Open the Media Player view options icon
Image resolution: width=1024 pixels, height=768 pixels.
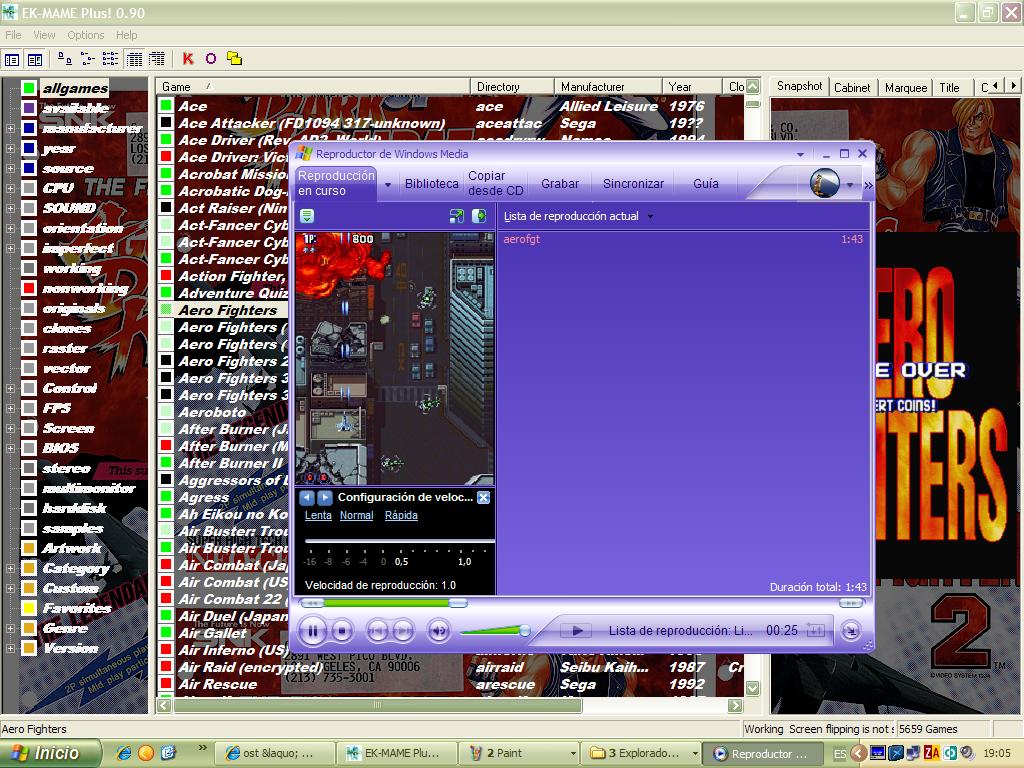click(x=307, y=216)
